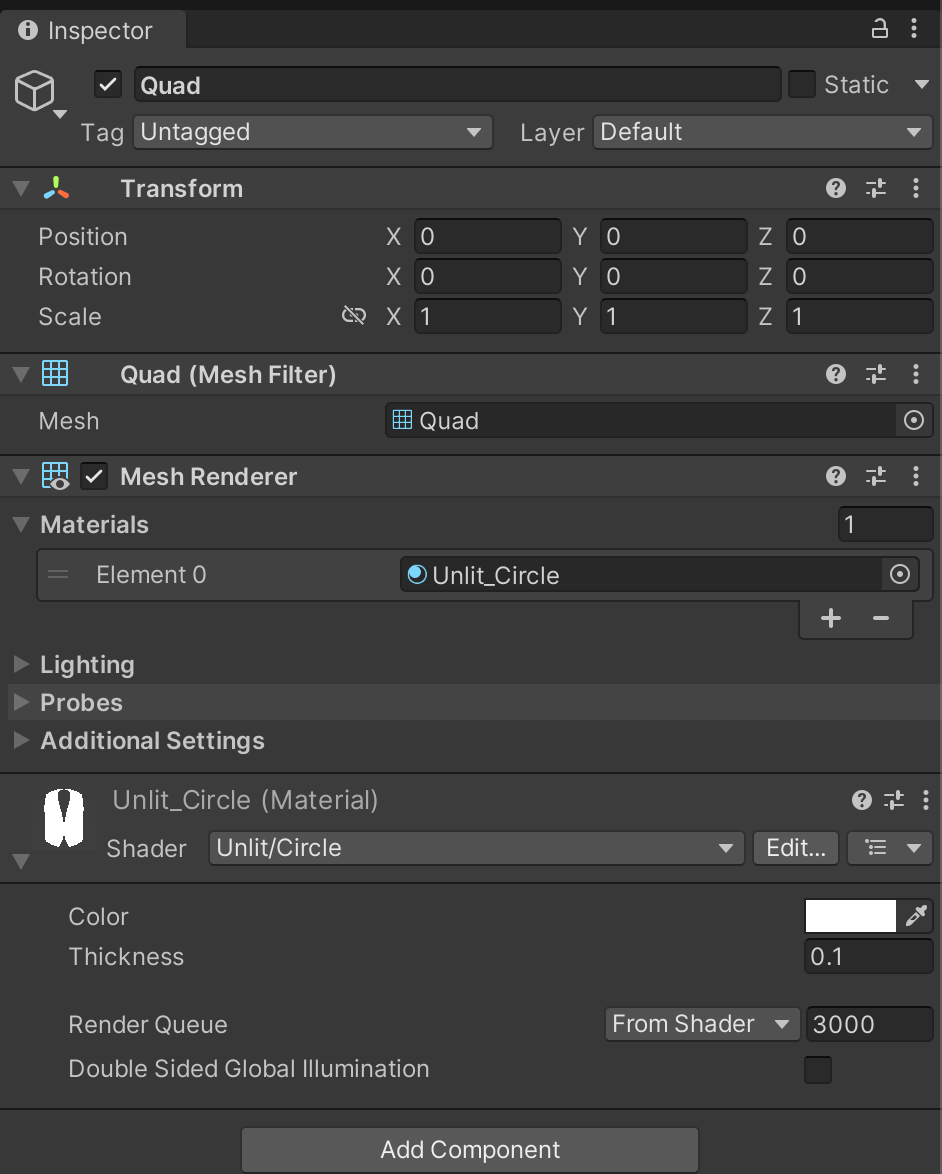Click the Add Component button
The image size is (942, 1174).
coord(470,1149)
